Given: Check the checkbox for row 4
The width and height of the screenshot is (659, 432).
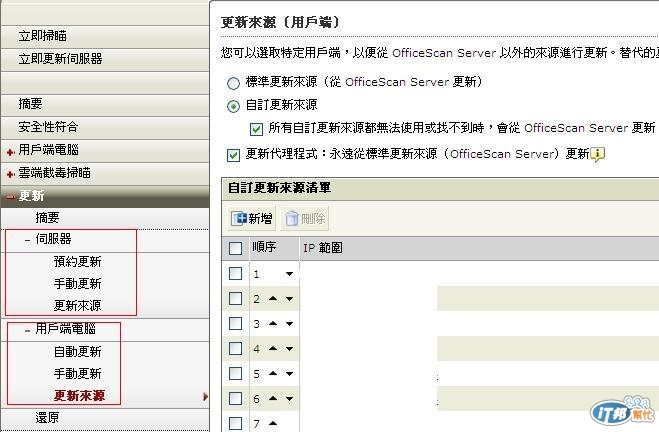Looking at the screenshot, I should click(235, 348).
